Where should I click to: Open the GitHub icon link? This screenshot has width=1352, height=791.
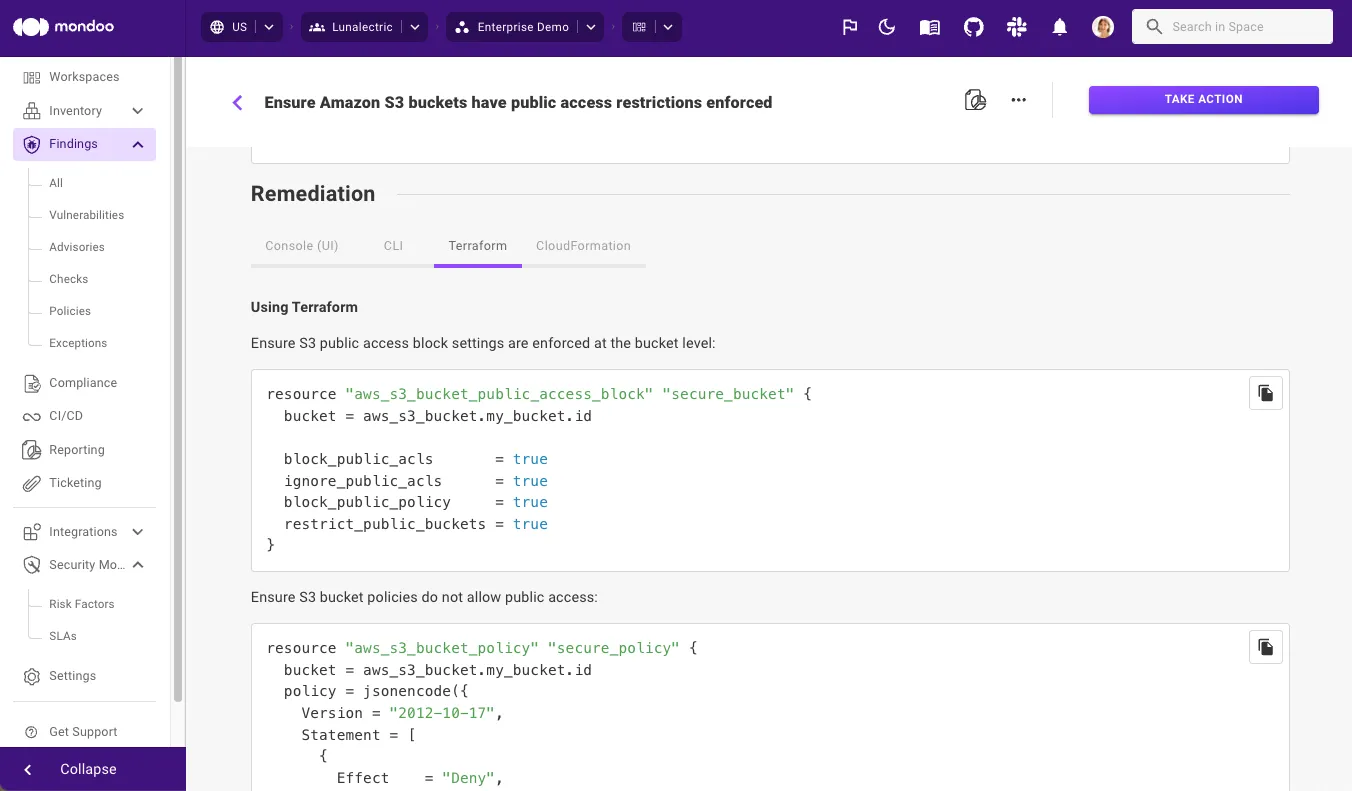click(x=973, y=27)
